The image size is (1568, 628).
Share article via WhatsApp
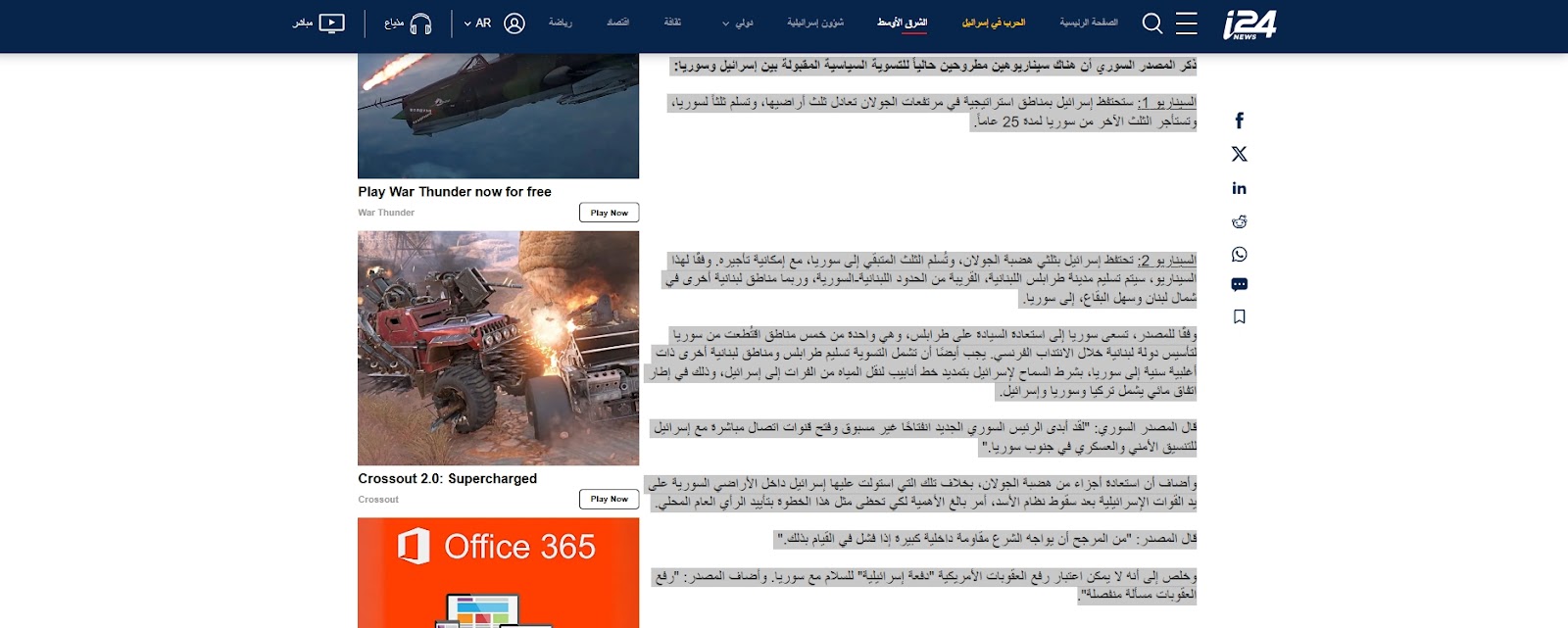point(1239,255)
